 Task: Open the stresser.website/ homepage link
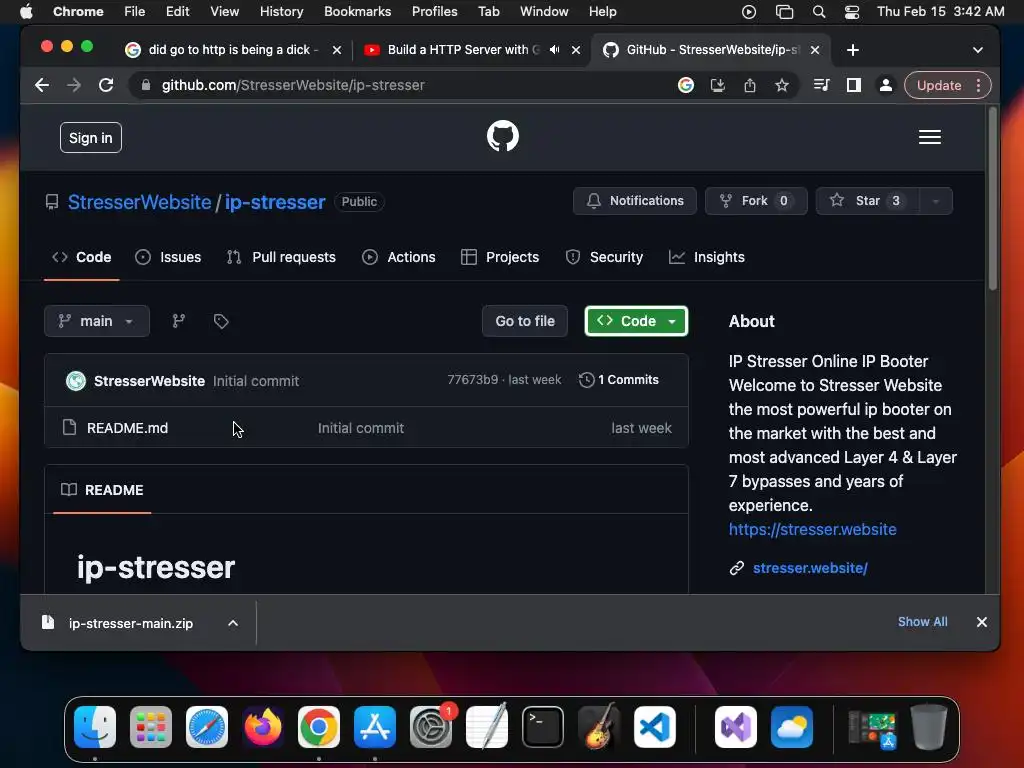[x=810, y=568]
